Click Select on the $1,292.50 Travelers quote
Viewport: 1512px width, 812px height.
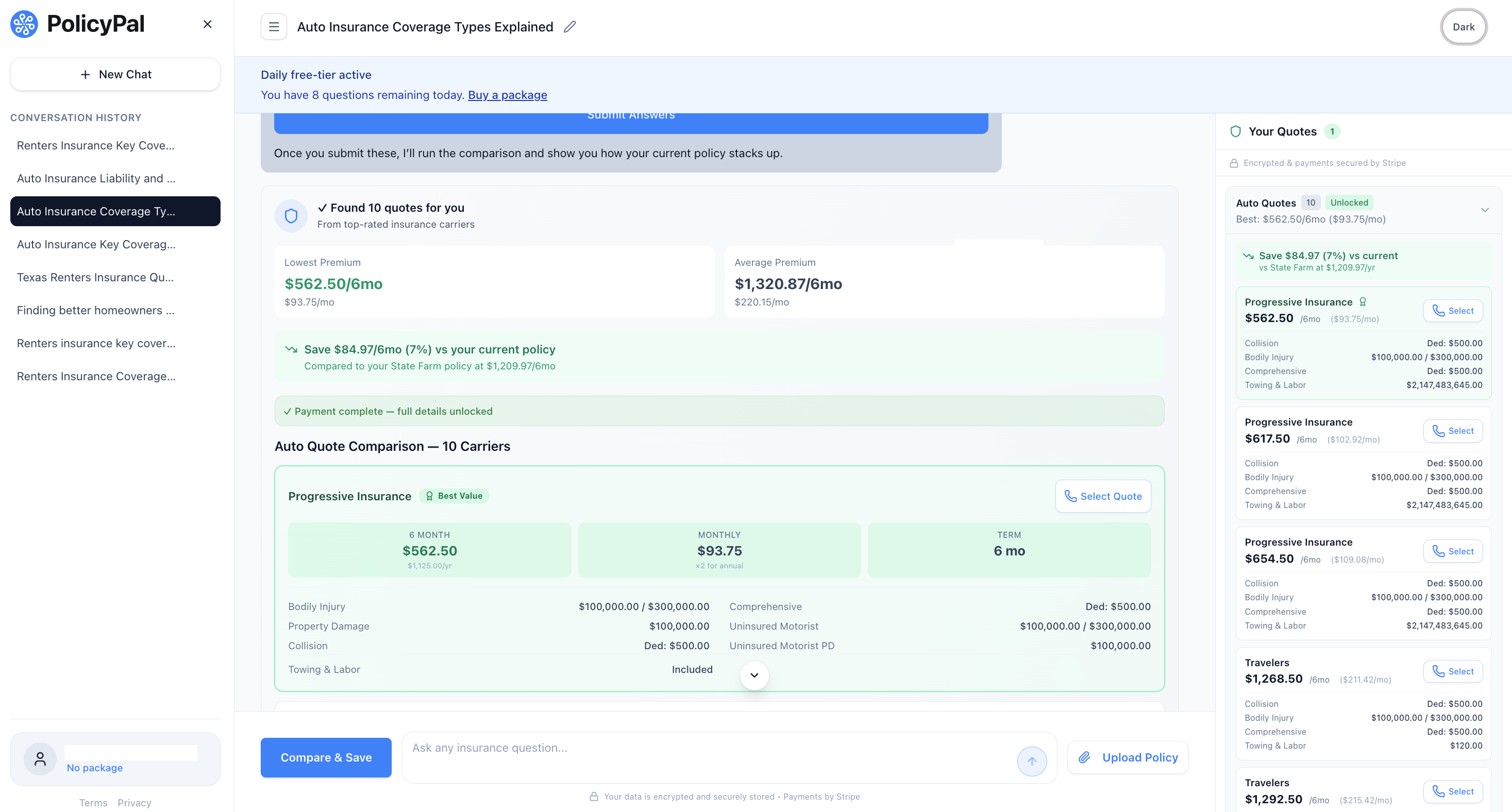(1453, 791)
